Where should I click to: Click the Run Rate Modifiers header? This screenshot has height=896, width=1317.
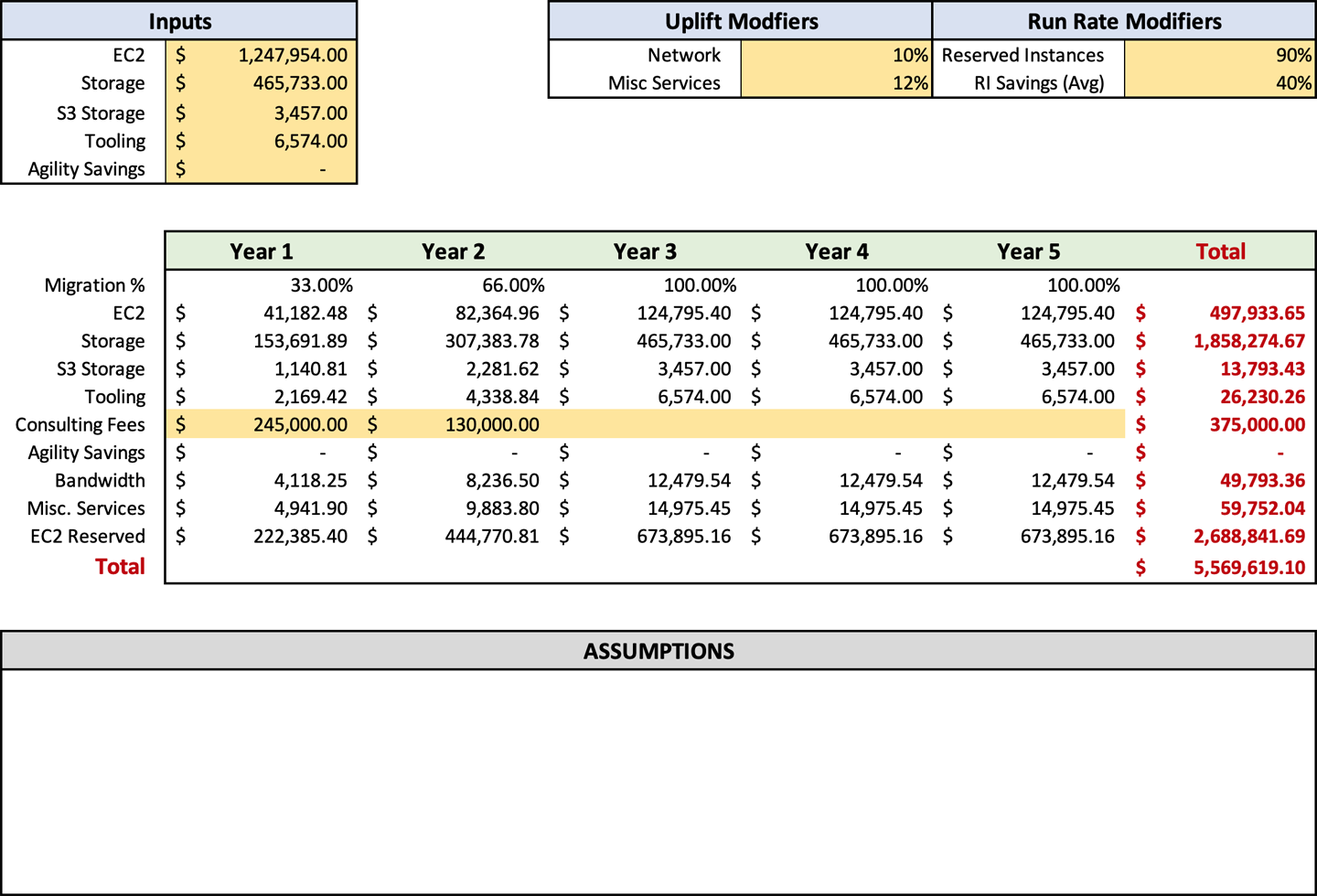(1124, 21)
